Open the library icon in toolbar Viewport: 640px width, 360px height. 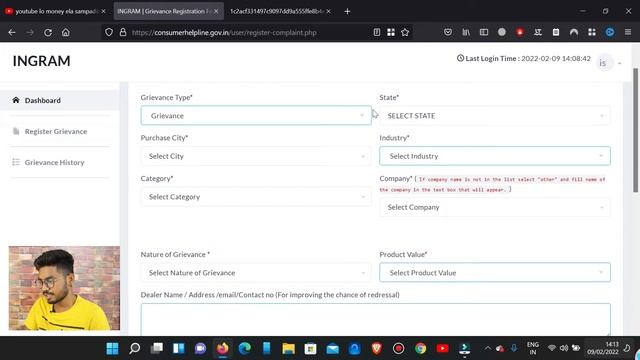tap(466, 32)
